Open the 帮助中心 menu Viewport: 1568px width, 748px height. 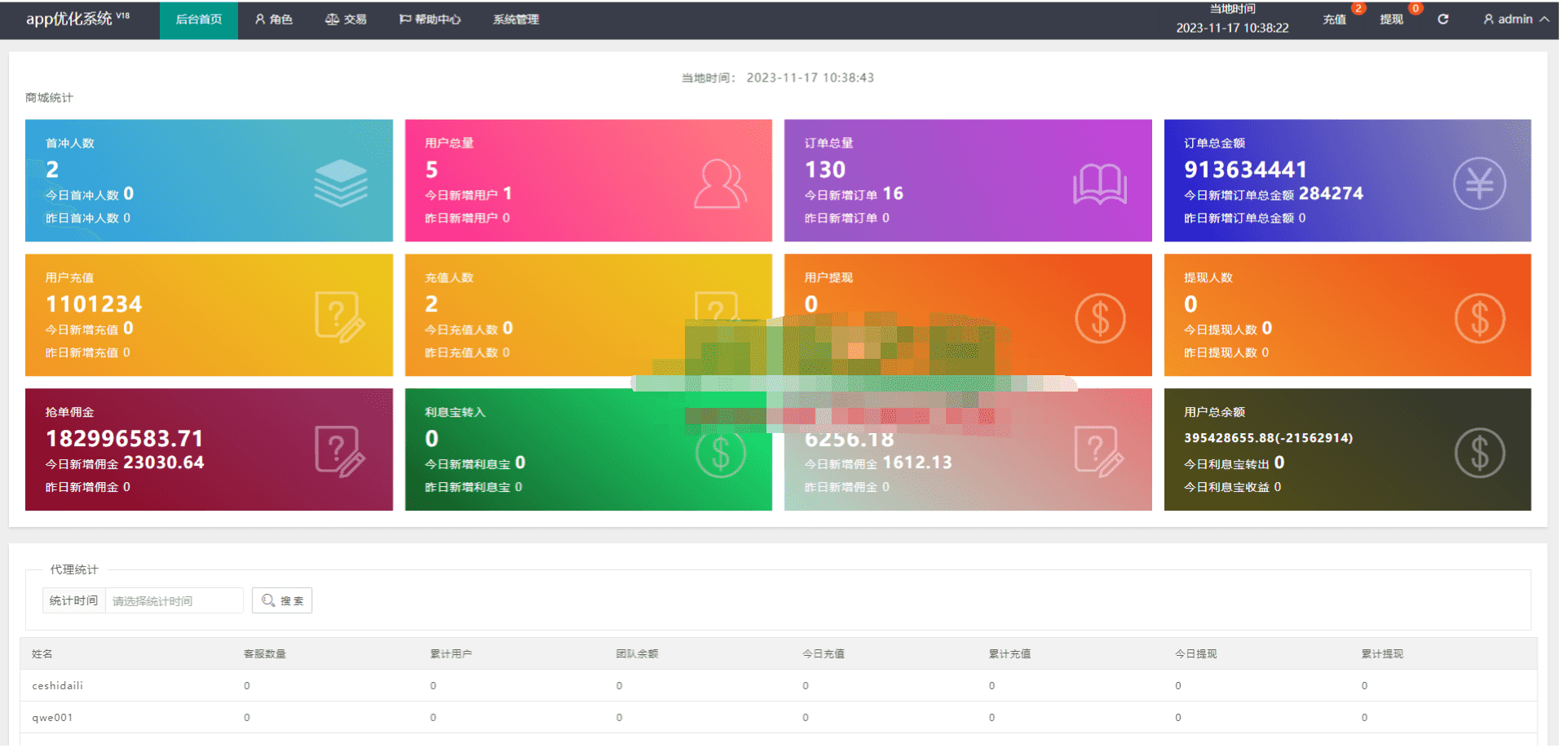(x=430, y=20)
